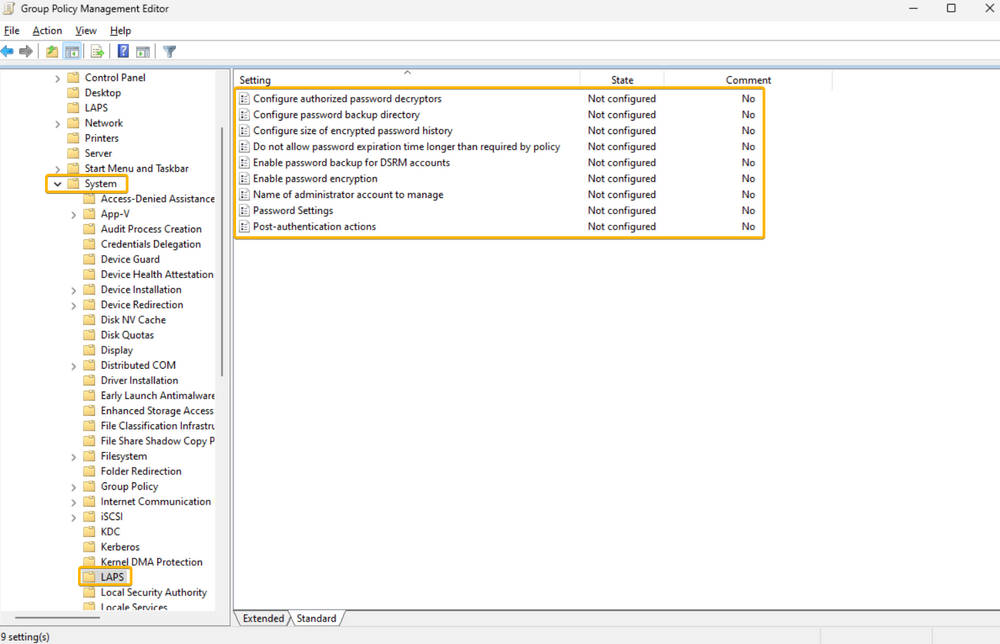Click the Up One Level folder icon
This screenshot has width=1000, height=644.
point(52,51)
